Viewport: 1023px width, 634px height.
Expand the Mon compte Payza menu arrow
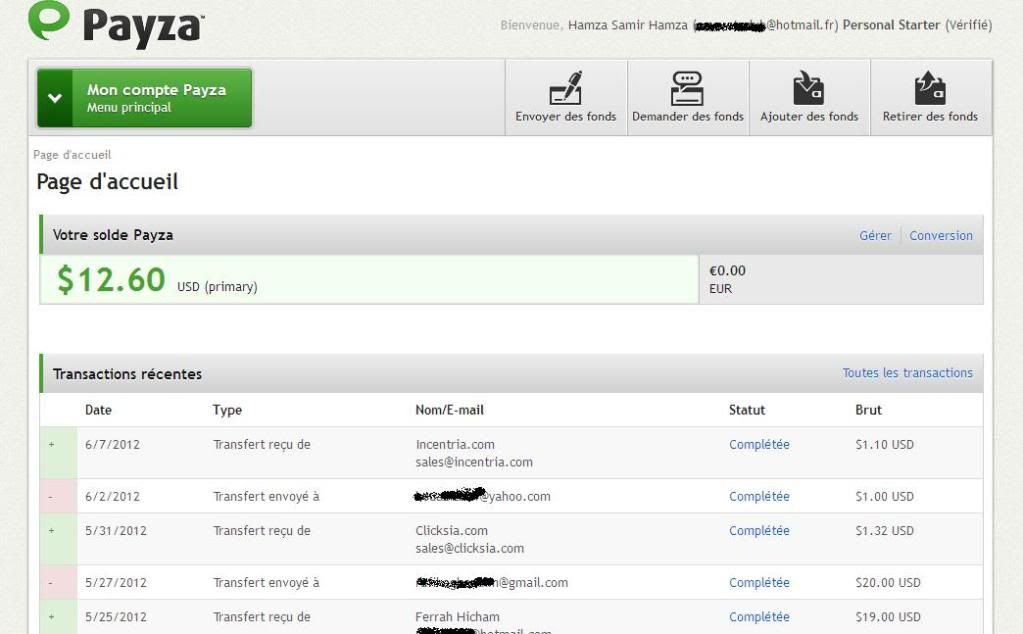coord(55,98)
